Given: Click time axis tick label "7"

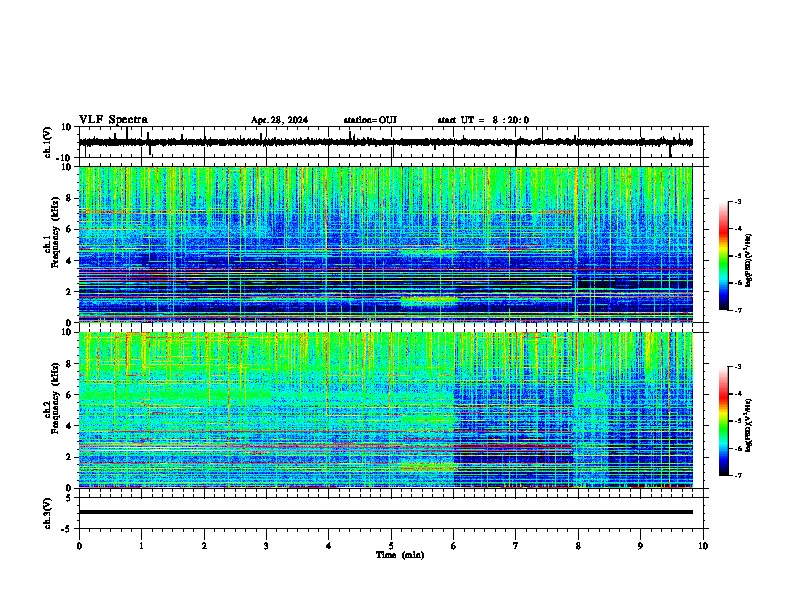Looking at the screenshot, I should coord(516,546).
